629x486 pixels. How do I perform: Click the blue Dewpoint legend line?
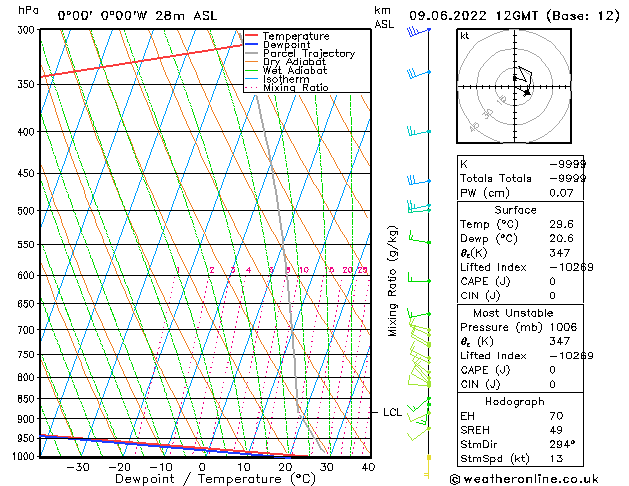tap(251, 45)
